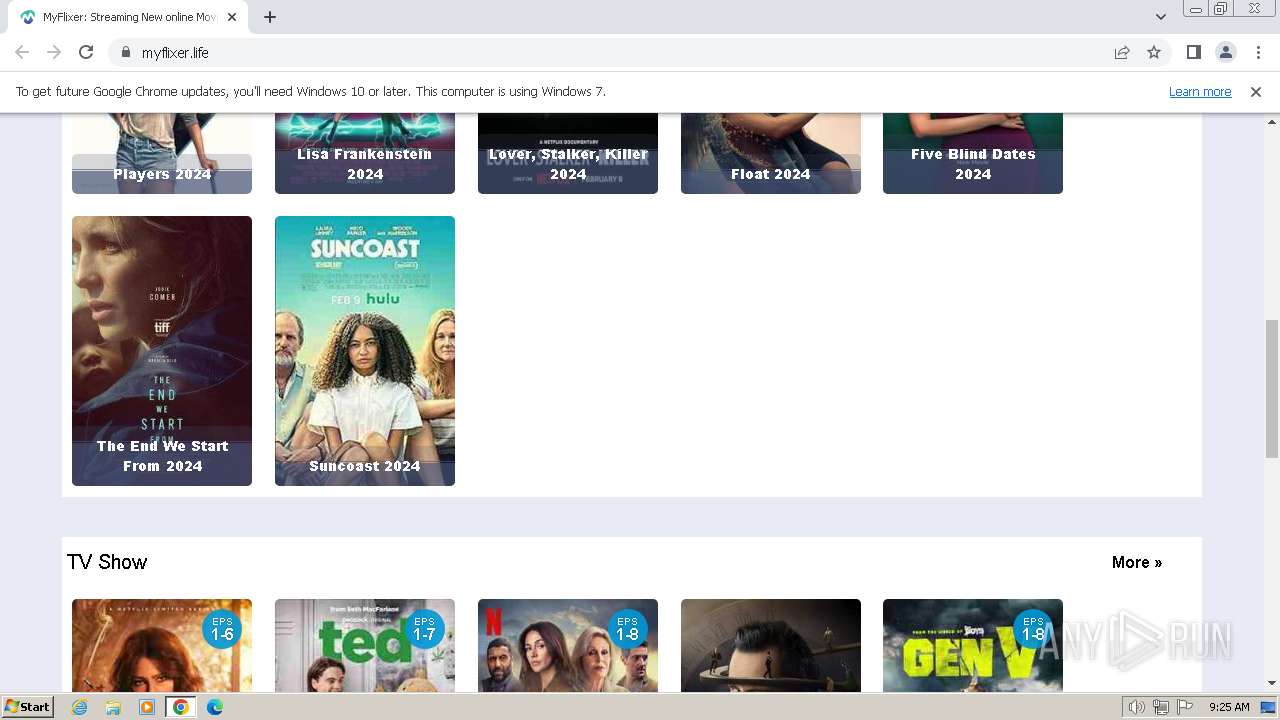This screenshot has height=720, width=1280.
Task: Select Chrome in the taskbar
Action: point(181,707)
